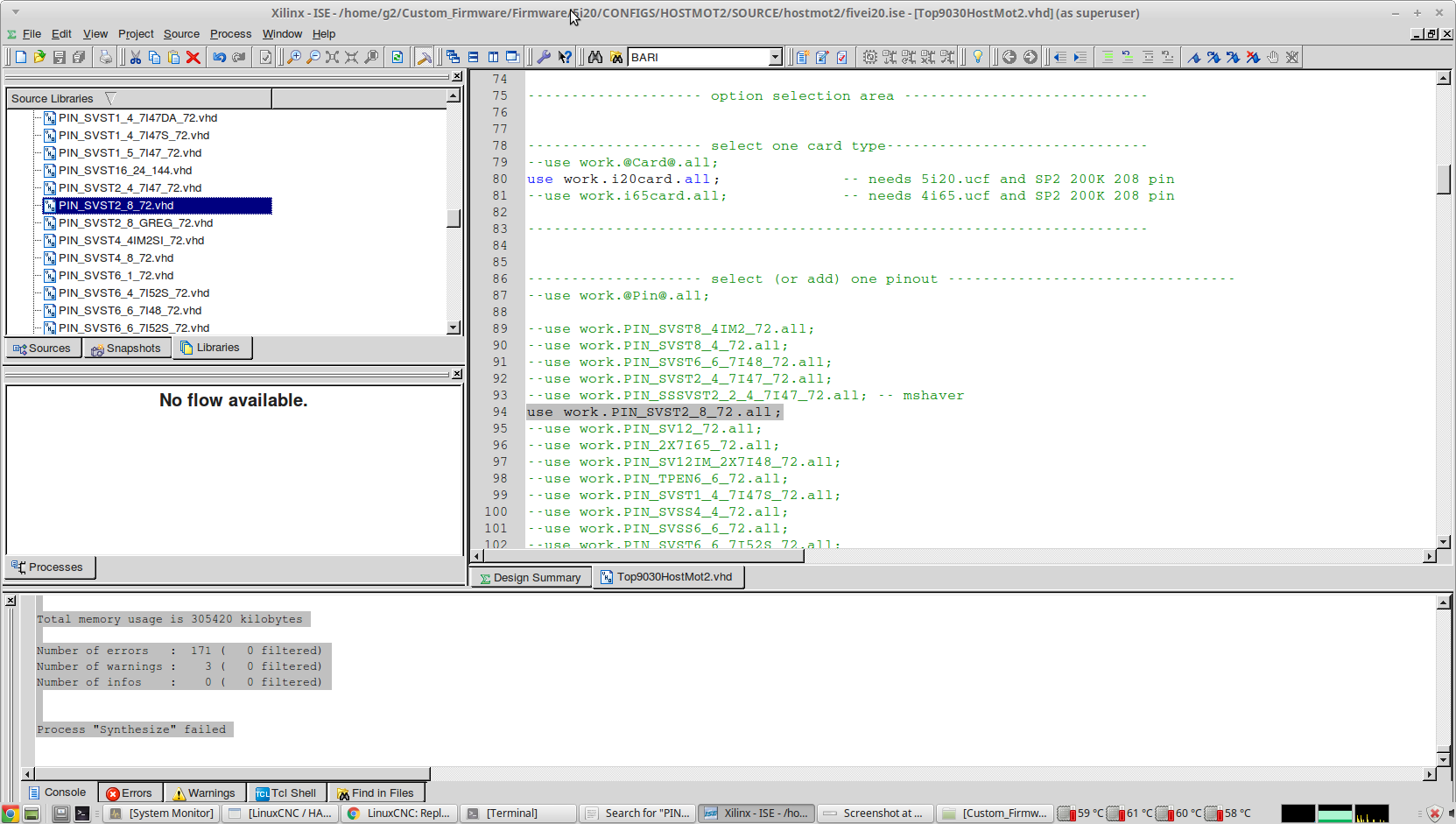The width and height of the screenshot is (1456, 824).
Task: Select the Processes tab
Action: (x=49, y=567)
